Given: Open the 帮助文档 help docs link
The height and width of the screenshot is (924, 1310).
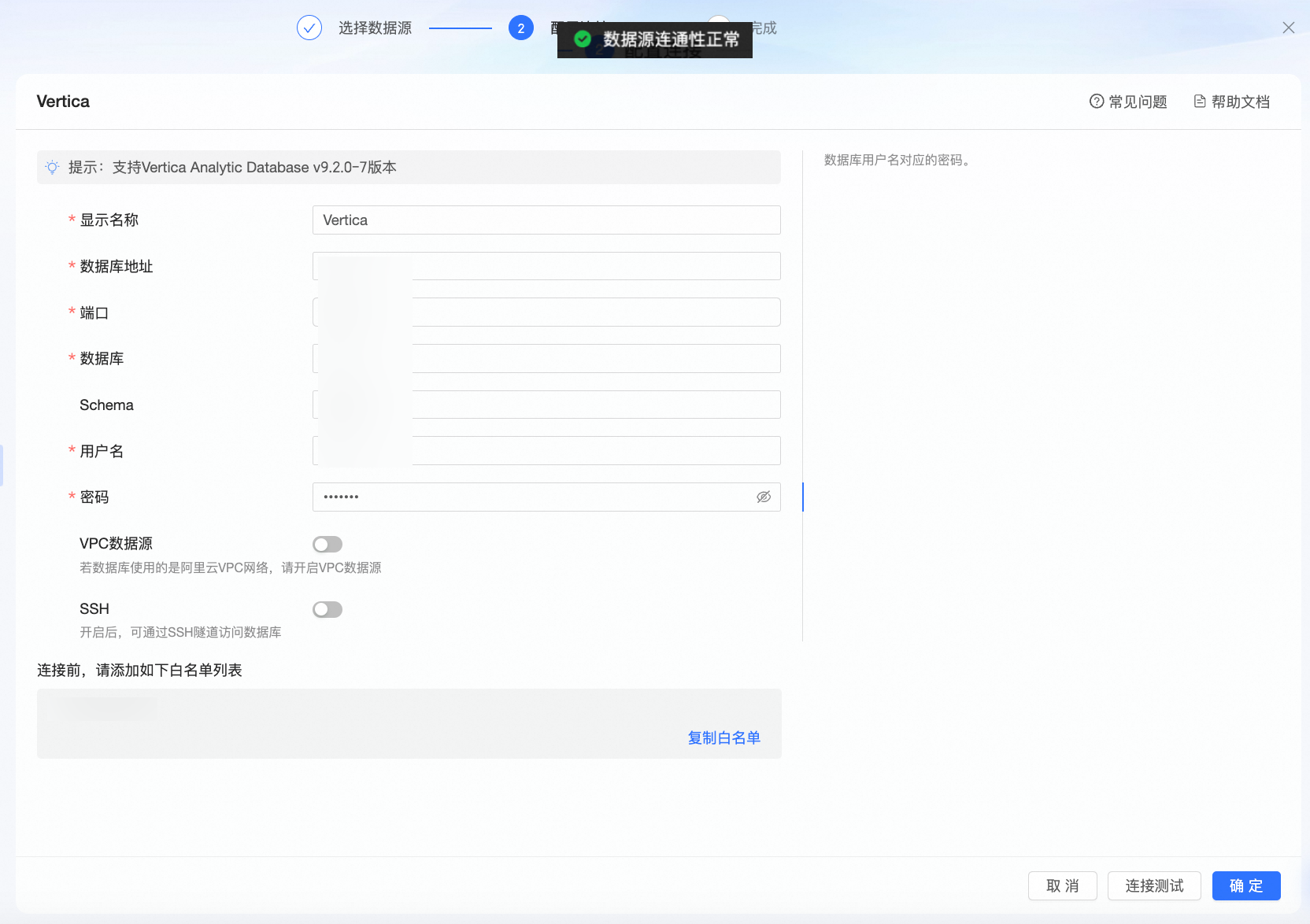Looking at the screenshot, I should click(x=1232, y=102).
